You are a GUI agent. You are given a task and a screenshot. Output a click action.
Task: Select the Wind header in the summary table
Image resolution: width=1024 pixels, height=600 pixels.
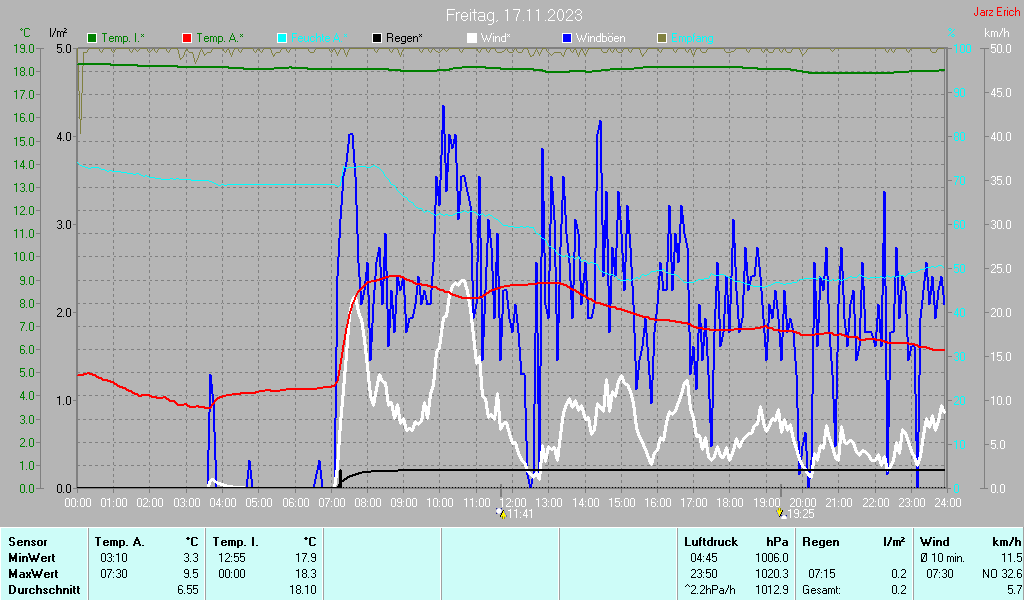coord(935,542)
